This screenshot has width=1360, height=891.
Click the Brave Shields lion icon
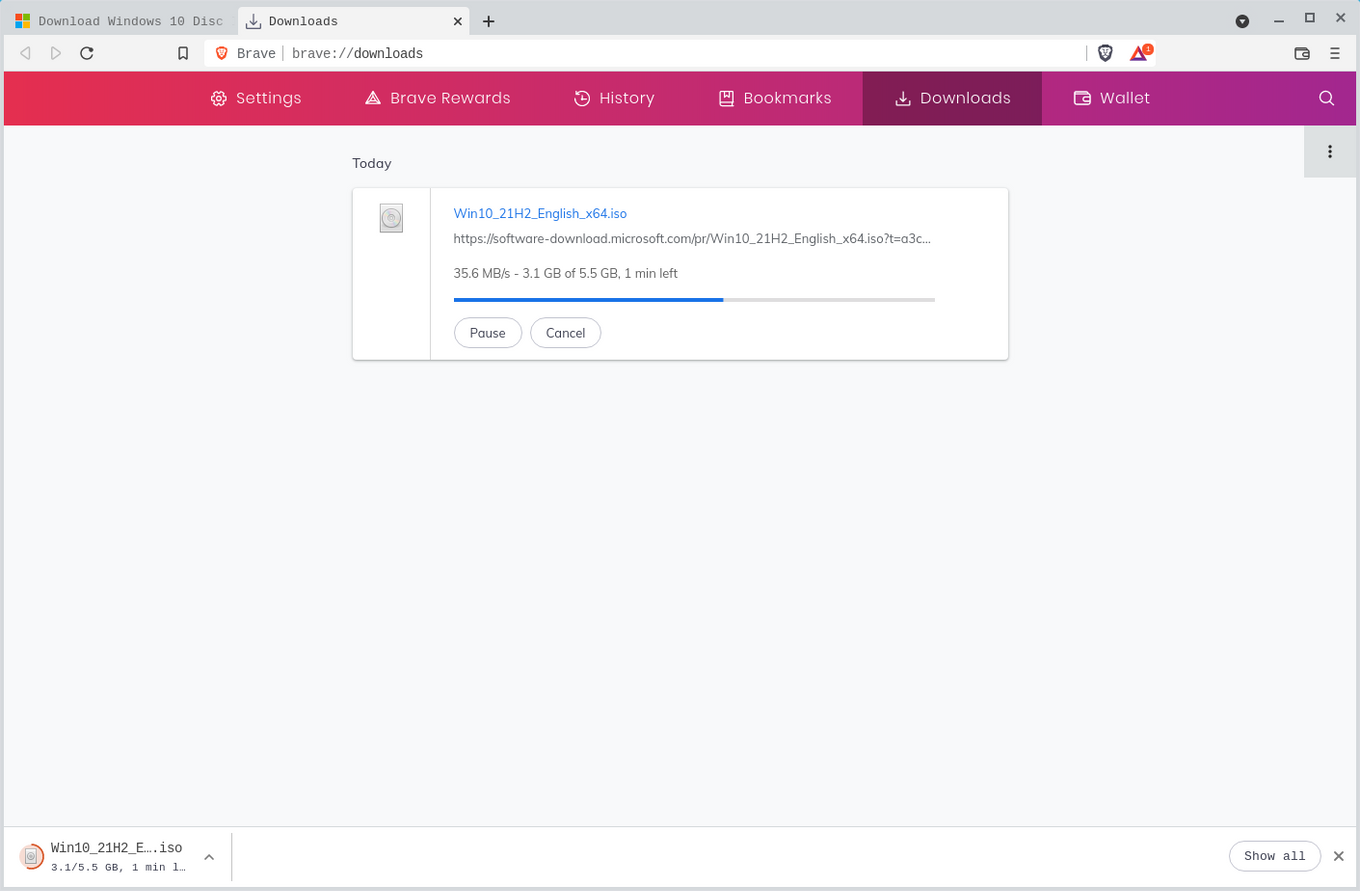1105,53
